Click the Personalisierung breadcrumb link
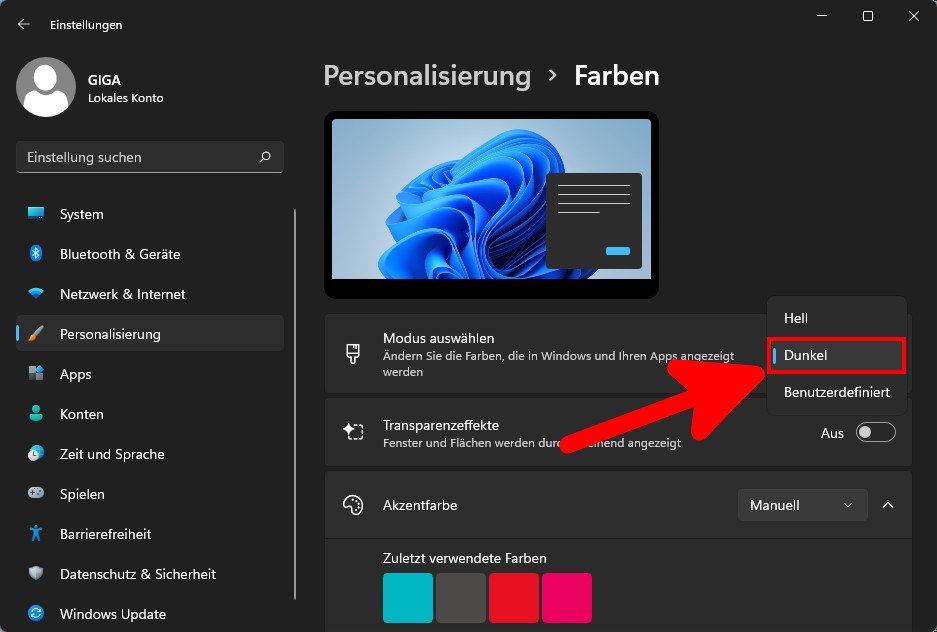Image resolution: width=937 pixels, height=632 pixels. click(427, 76)
